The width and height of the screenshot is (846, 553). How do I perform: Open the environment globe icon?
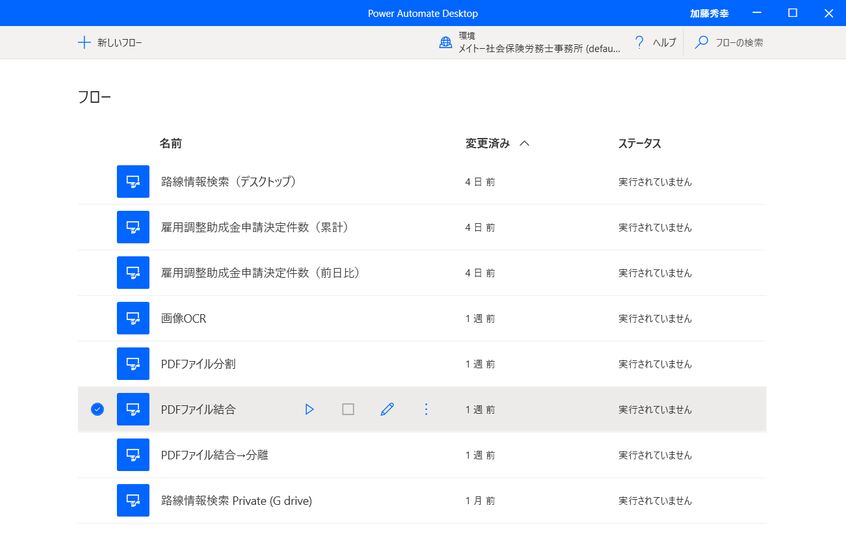[x=445, y=43]
